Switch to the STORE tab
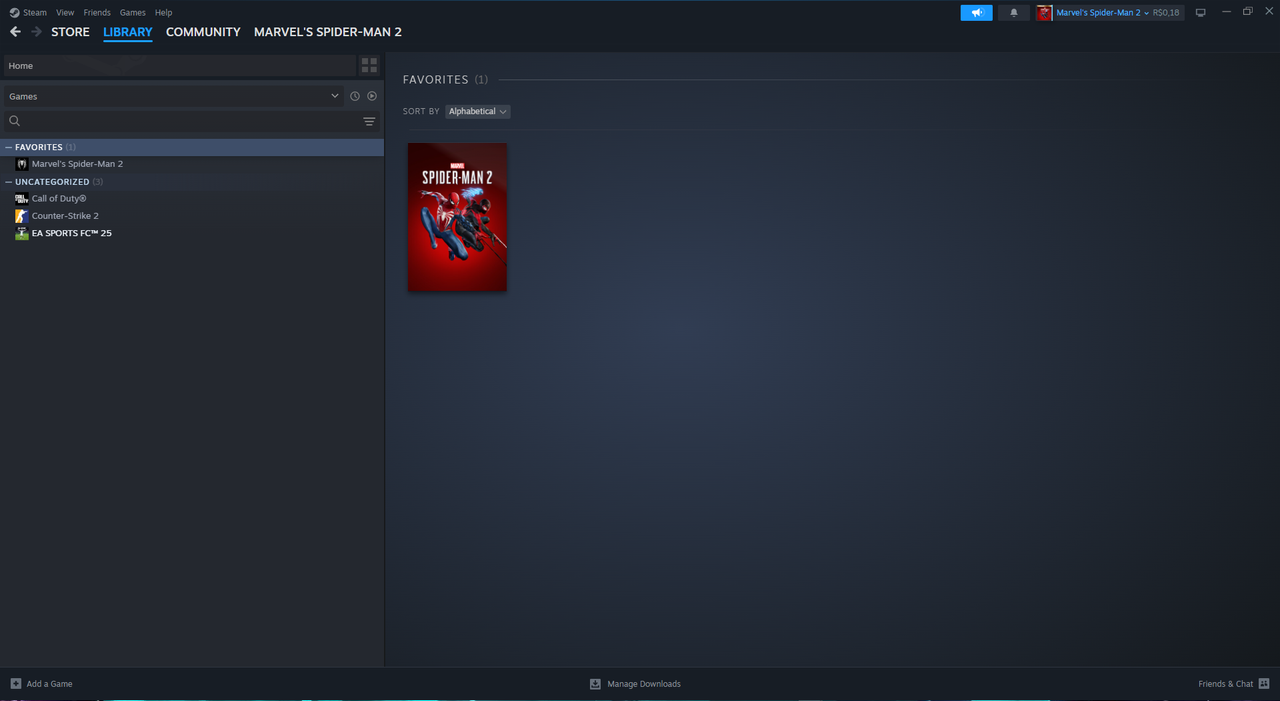This screenshot has width=1280, height=701. point(70,32)
